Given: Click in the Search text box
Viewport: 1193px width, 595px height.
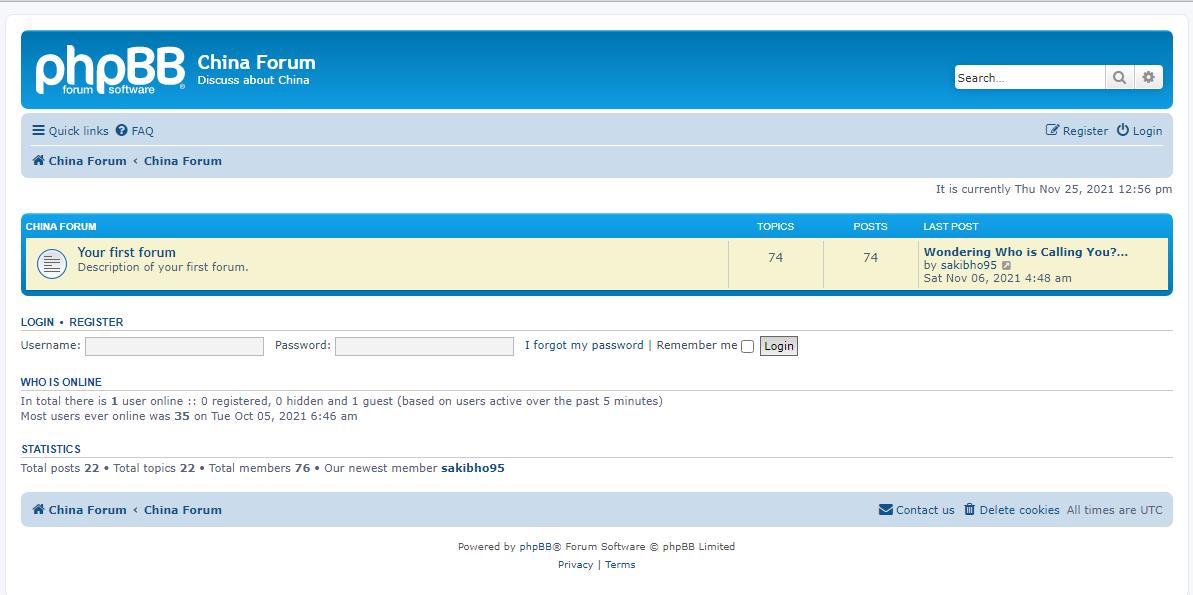Looking at the screenshot, I should click(1029, 78).
